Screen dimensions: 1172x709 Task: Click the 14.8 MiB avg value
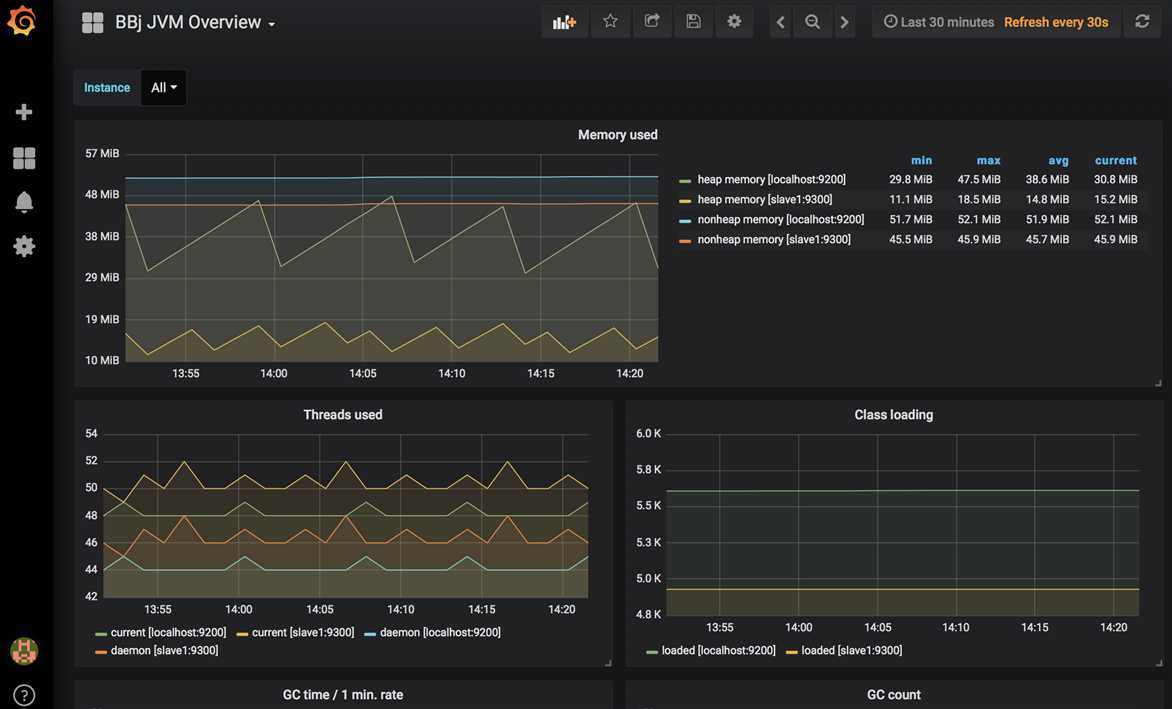(x=1047, y=199)
